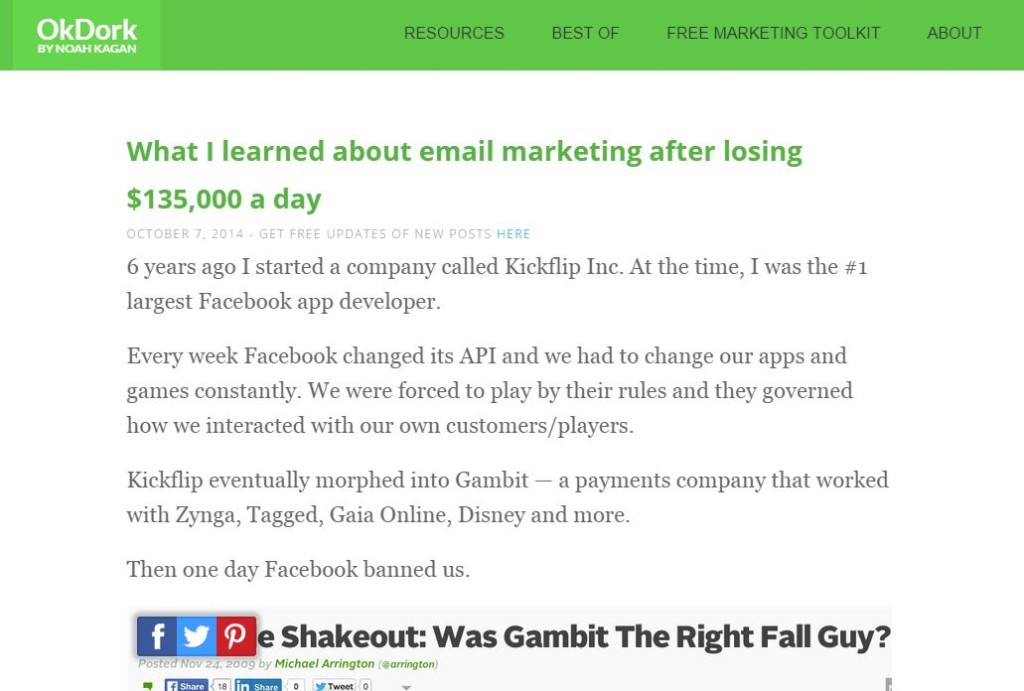Click the Facebook share count bubble showing 18
The width and height of the screenshot is (1024, 691).
[222, 686]
